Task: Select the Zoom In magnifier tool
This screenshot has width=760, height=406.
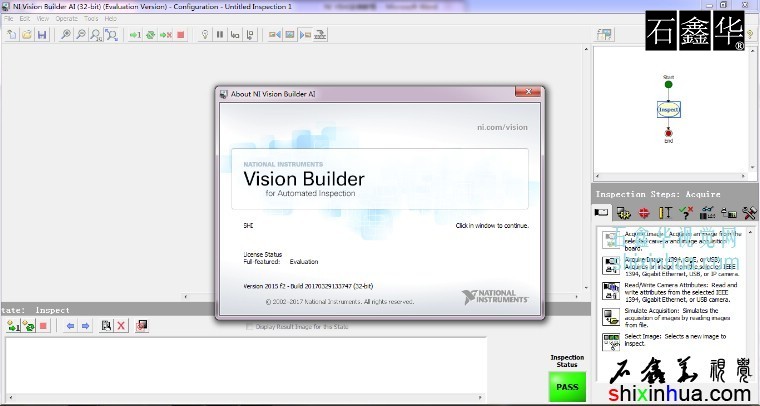Action: coord(65,35)
